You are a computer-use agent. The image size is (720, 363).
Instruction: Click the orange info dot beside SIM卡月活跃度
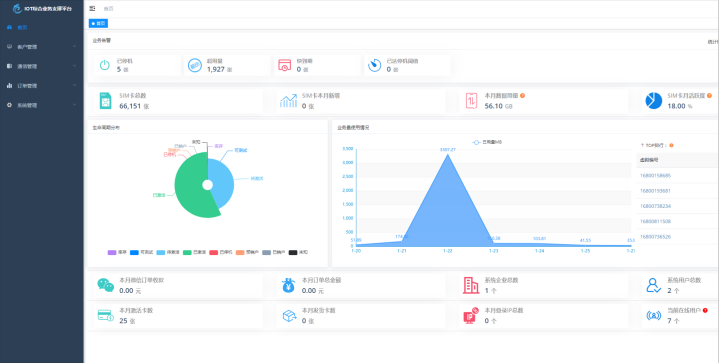point(709,95)
